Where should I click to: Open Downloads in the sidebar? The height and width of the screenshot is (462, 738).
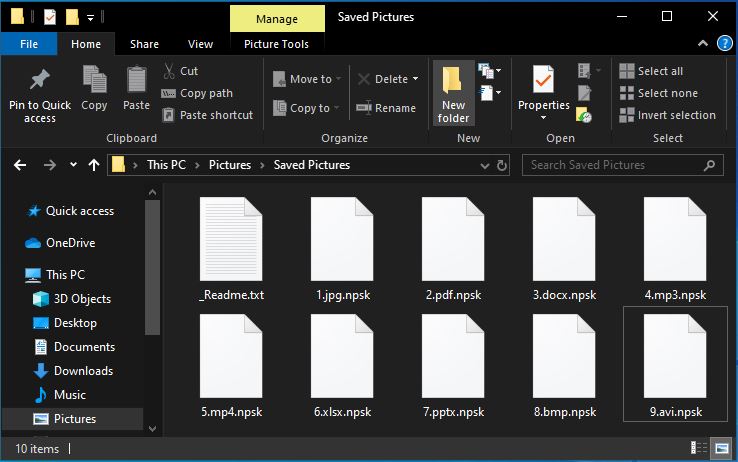[x=73, y=371]
